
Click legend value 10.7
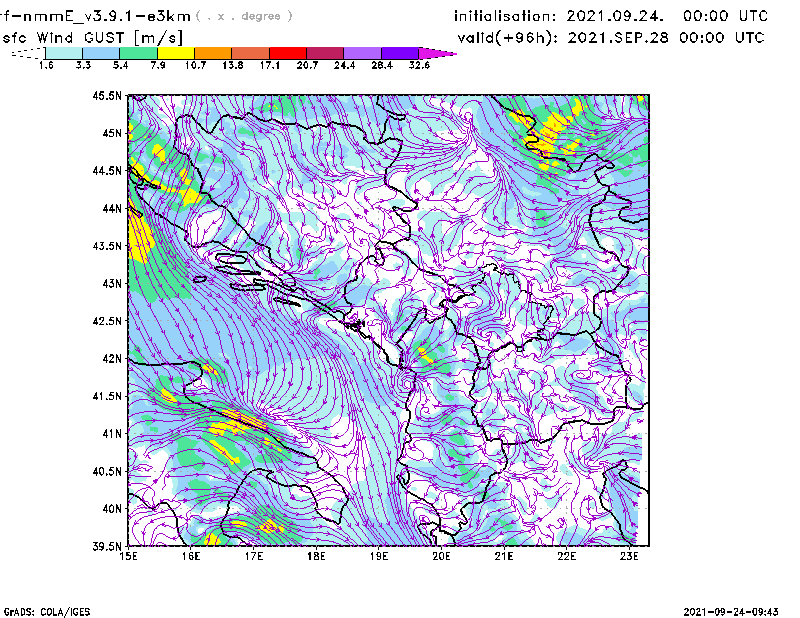point(195,65)
